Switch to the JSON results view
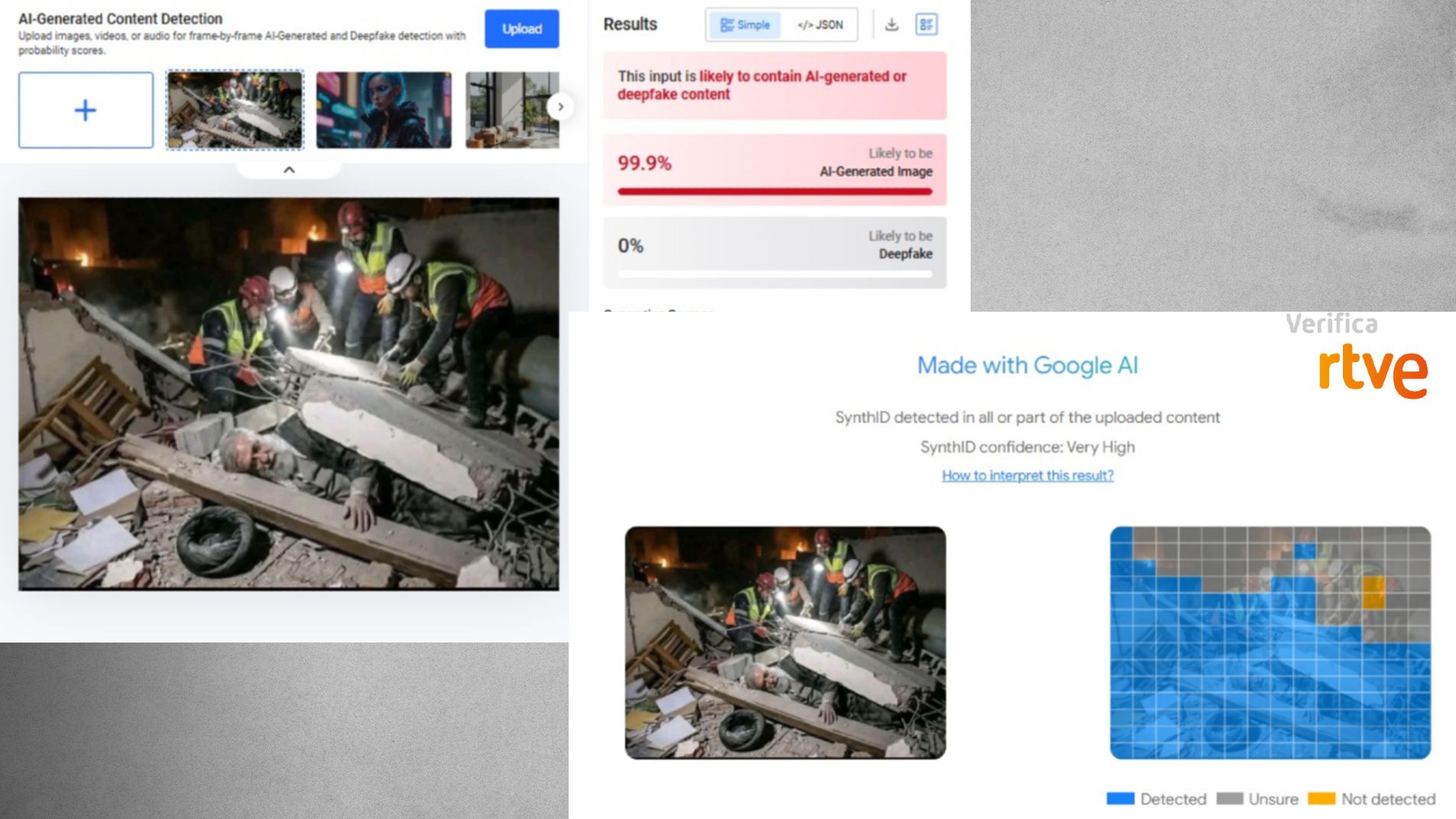This screenshot has height=819, width=1456. pos(820,24)
